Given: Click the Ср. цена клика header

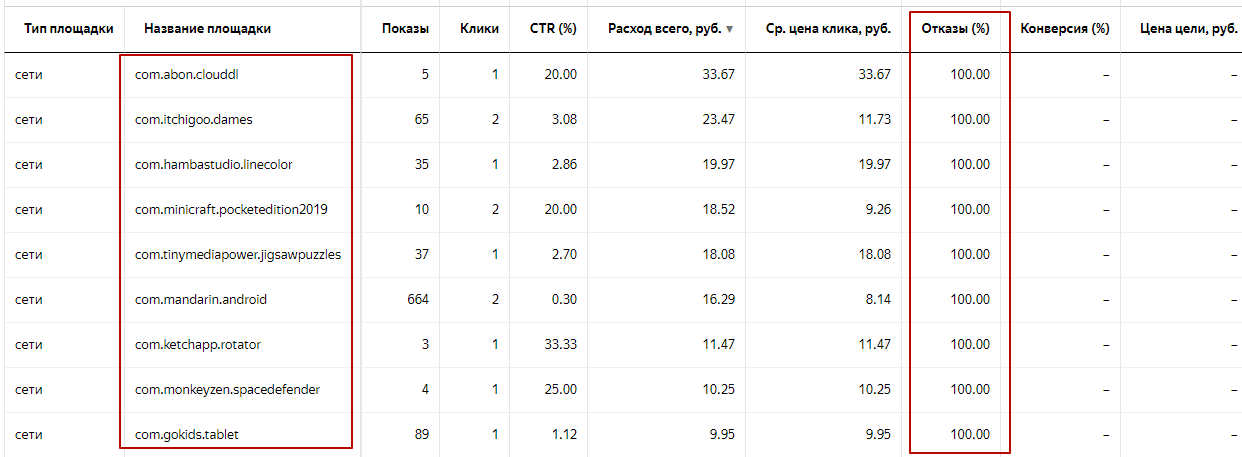Looking at the screenshot, I should pyautogui.click(x=828, y=29).
